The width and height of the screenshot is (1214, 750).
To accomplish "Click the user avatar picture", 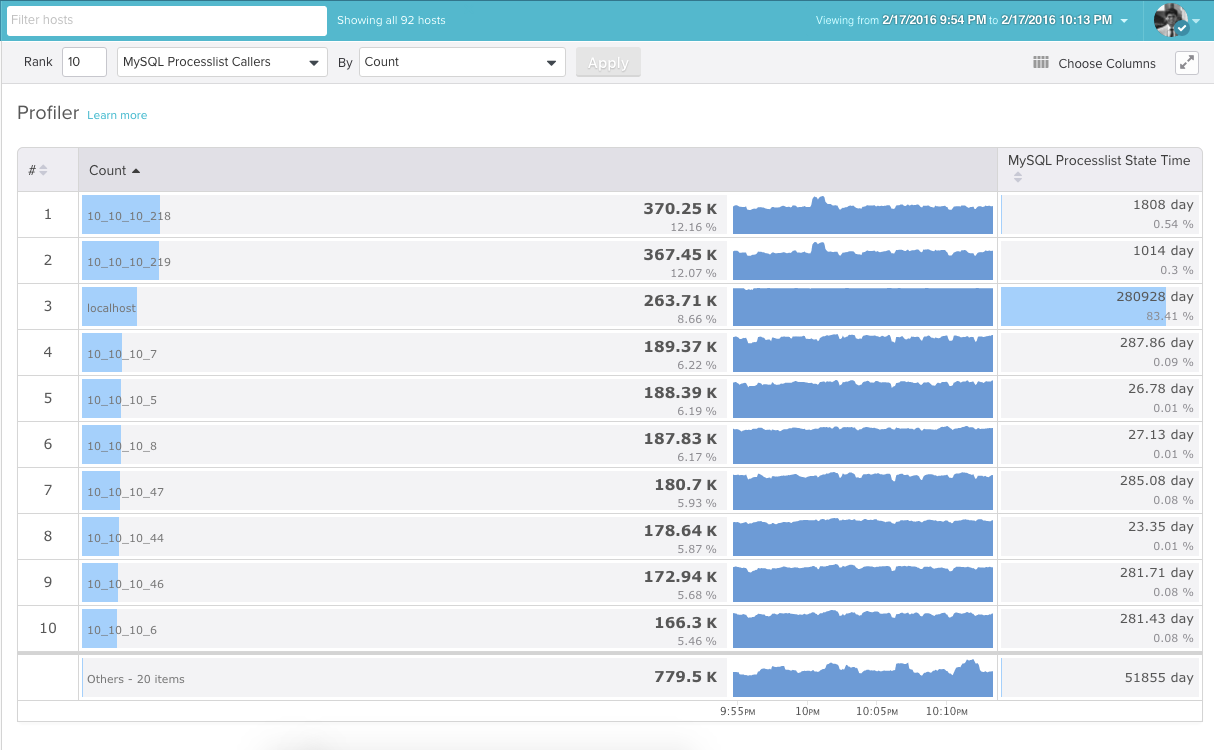I will coord(1170,20).
